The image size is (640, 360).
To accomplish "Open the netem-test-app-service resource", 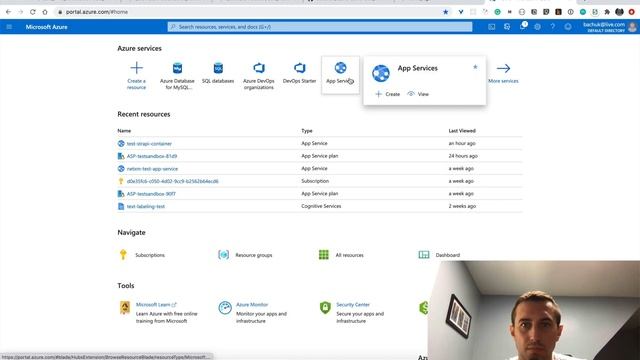I will (x=152, y=169).
